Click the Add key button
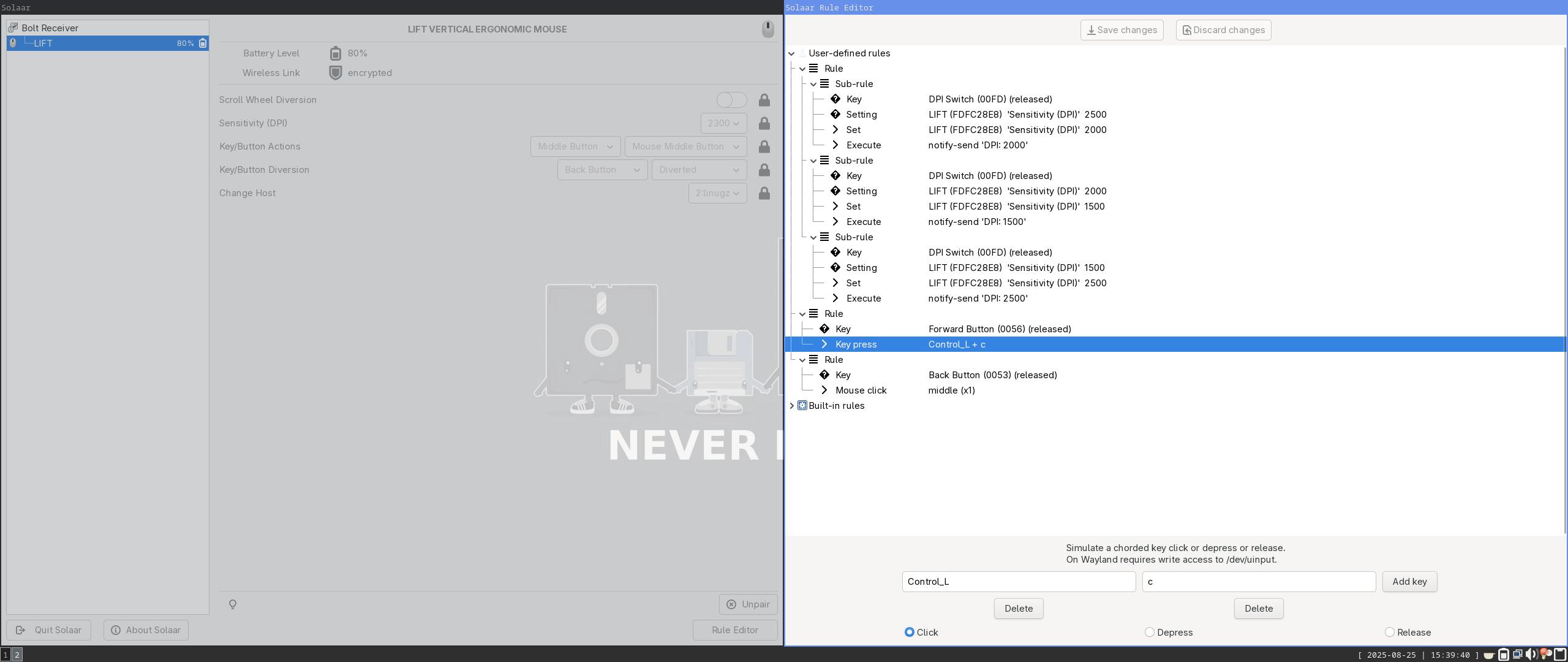The width and height of the screenshot is (1568, 662). tap(1409, 582)
